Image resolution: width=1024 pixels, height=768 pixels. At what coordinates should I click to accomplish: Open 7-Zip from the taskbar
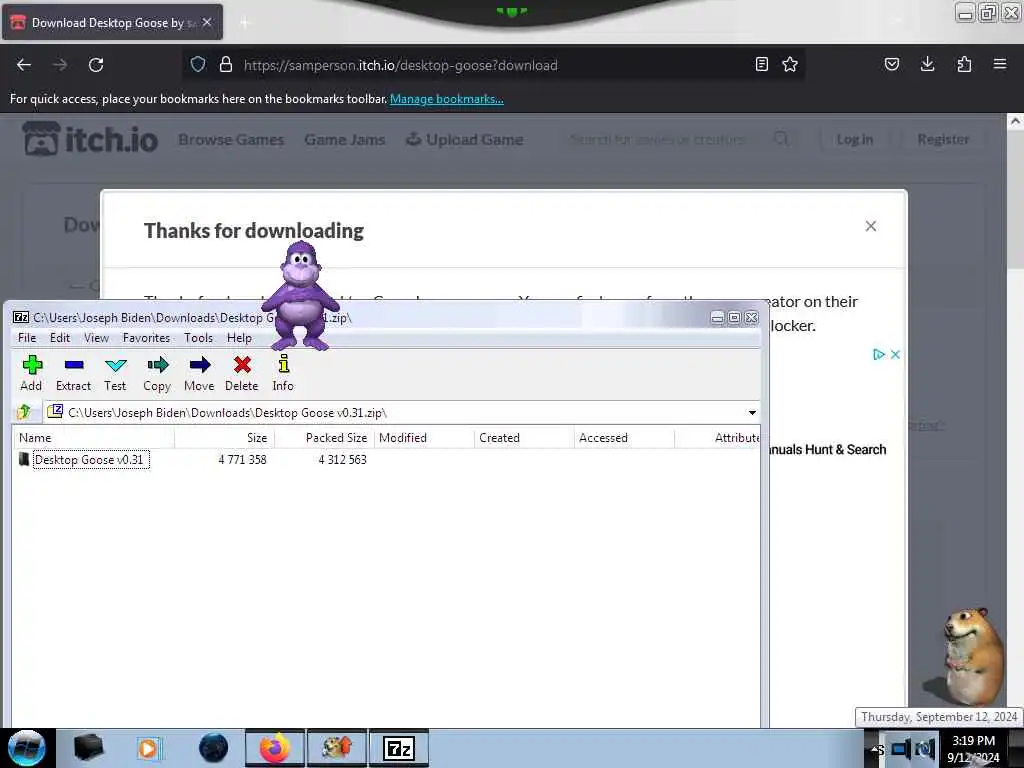(399, 748)
